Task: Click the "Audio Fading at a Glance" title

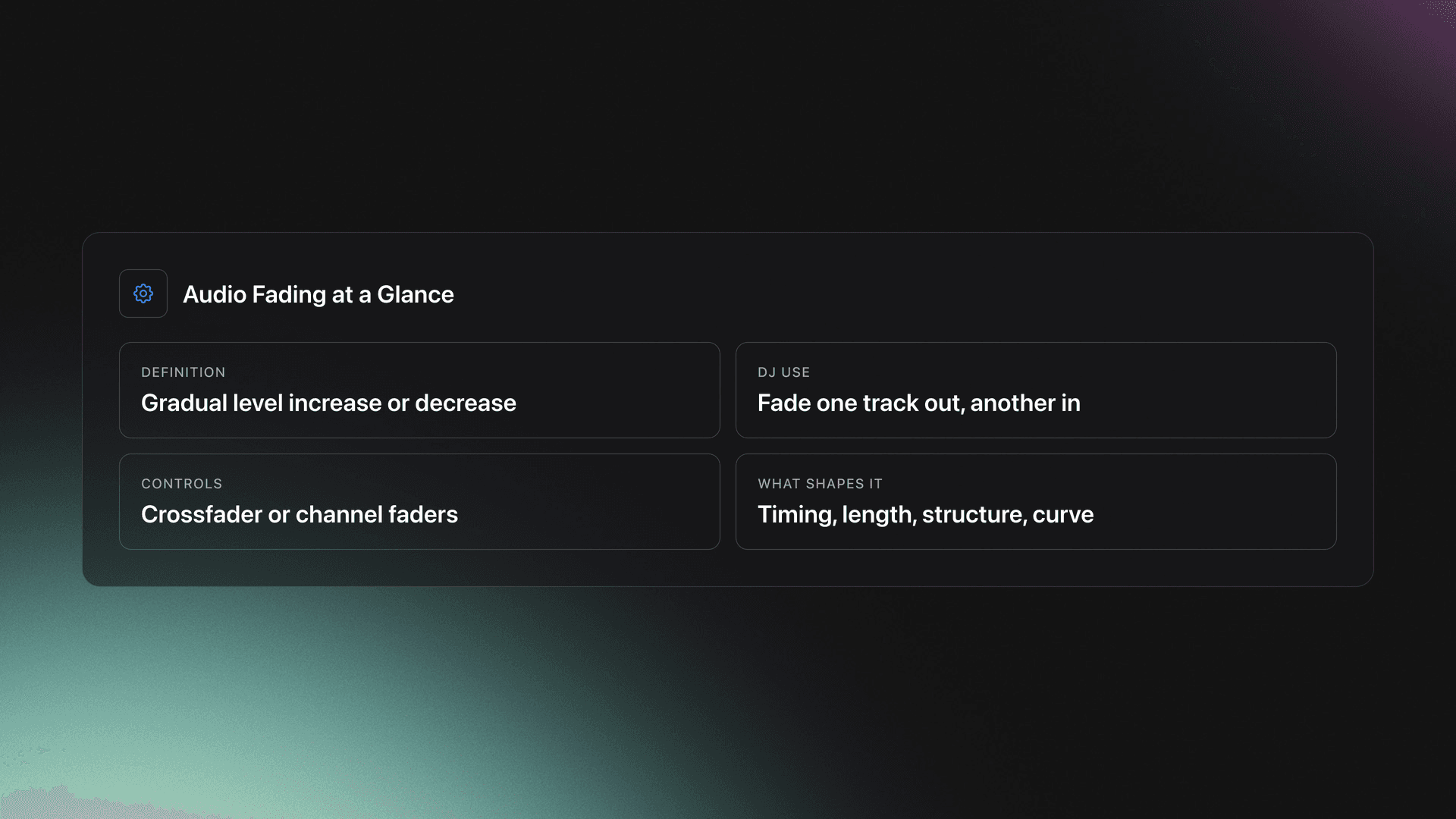Action: tap(318, 294)
